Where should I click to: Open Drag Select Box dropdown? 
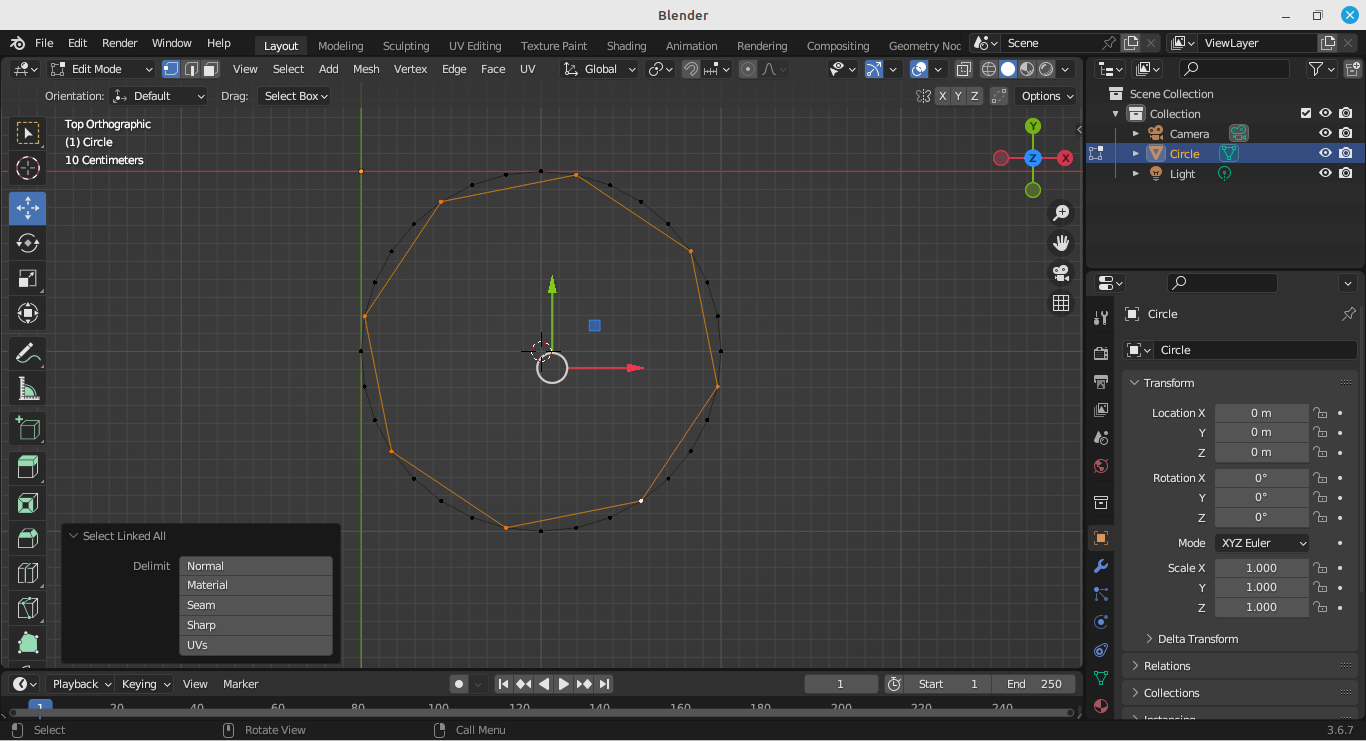click(294, 96)
